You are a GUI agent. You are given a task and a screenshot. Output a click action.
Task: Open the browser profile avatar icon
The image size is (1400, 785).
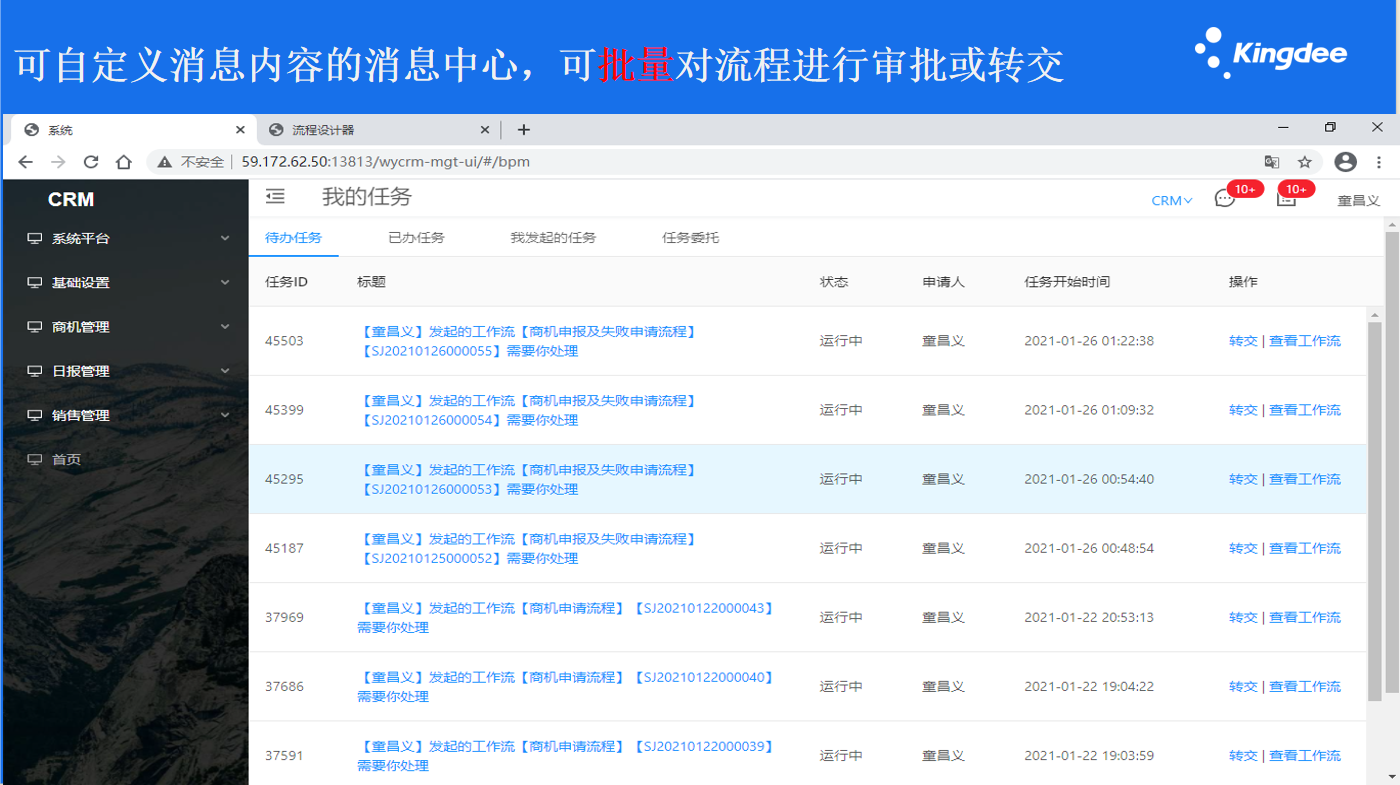coord(1346,162)
